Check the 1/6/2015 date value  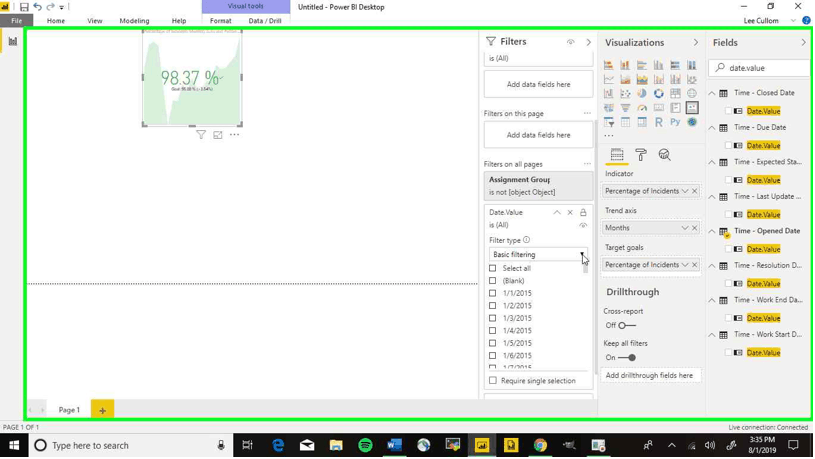492,356
